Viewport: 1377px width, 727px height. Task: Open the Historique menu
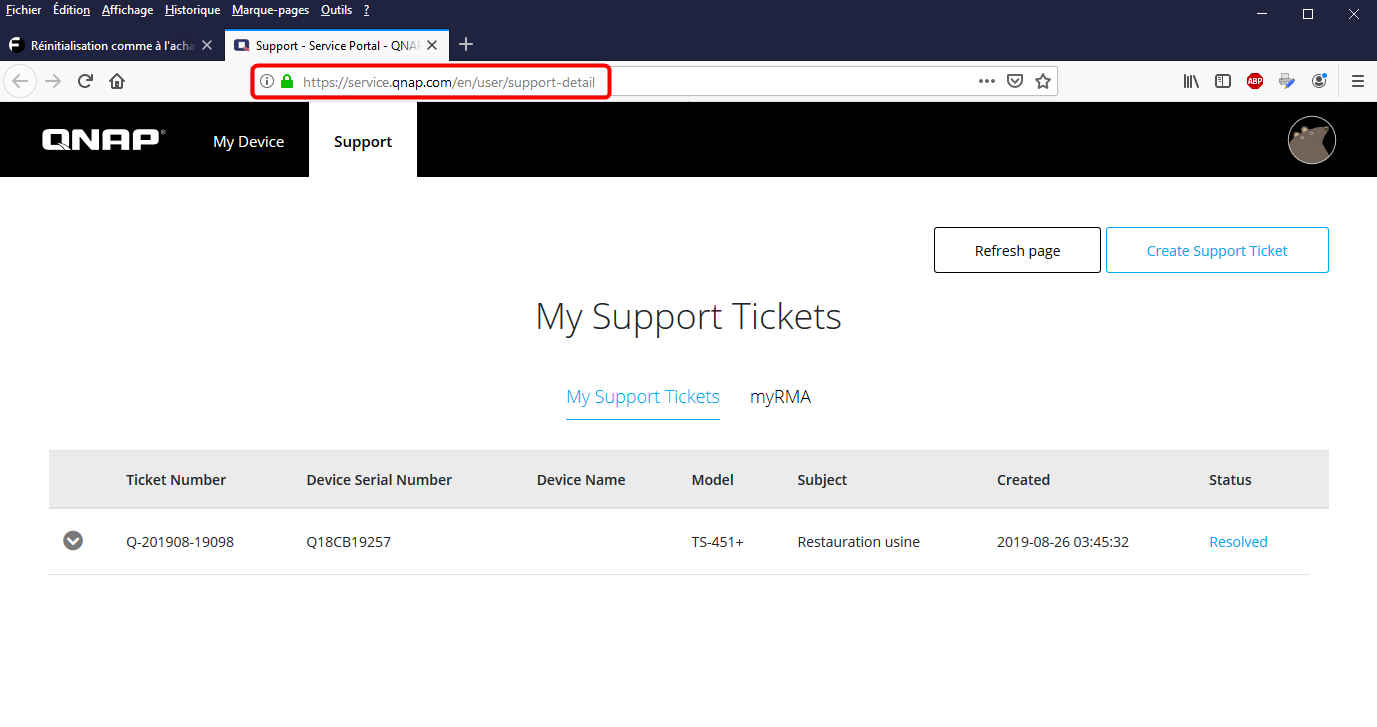[x=192, y=10]
